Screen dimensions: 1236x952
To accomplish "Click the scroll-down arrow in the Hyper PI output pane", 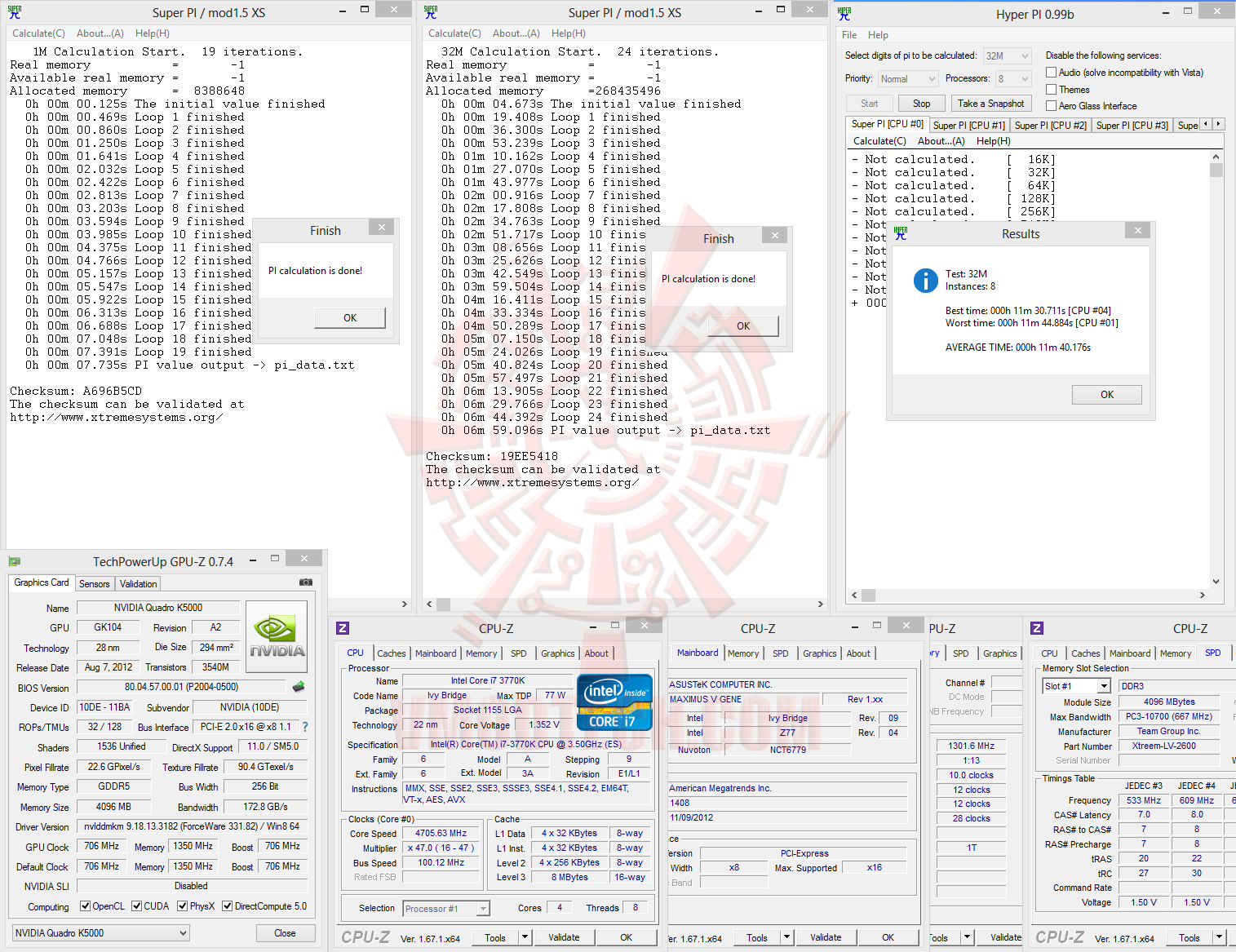I will click(x=1216, y=582).
